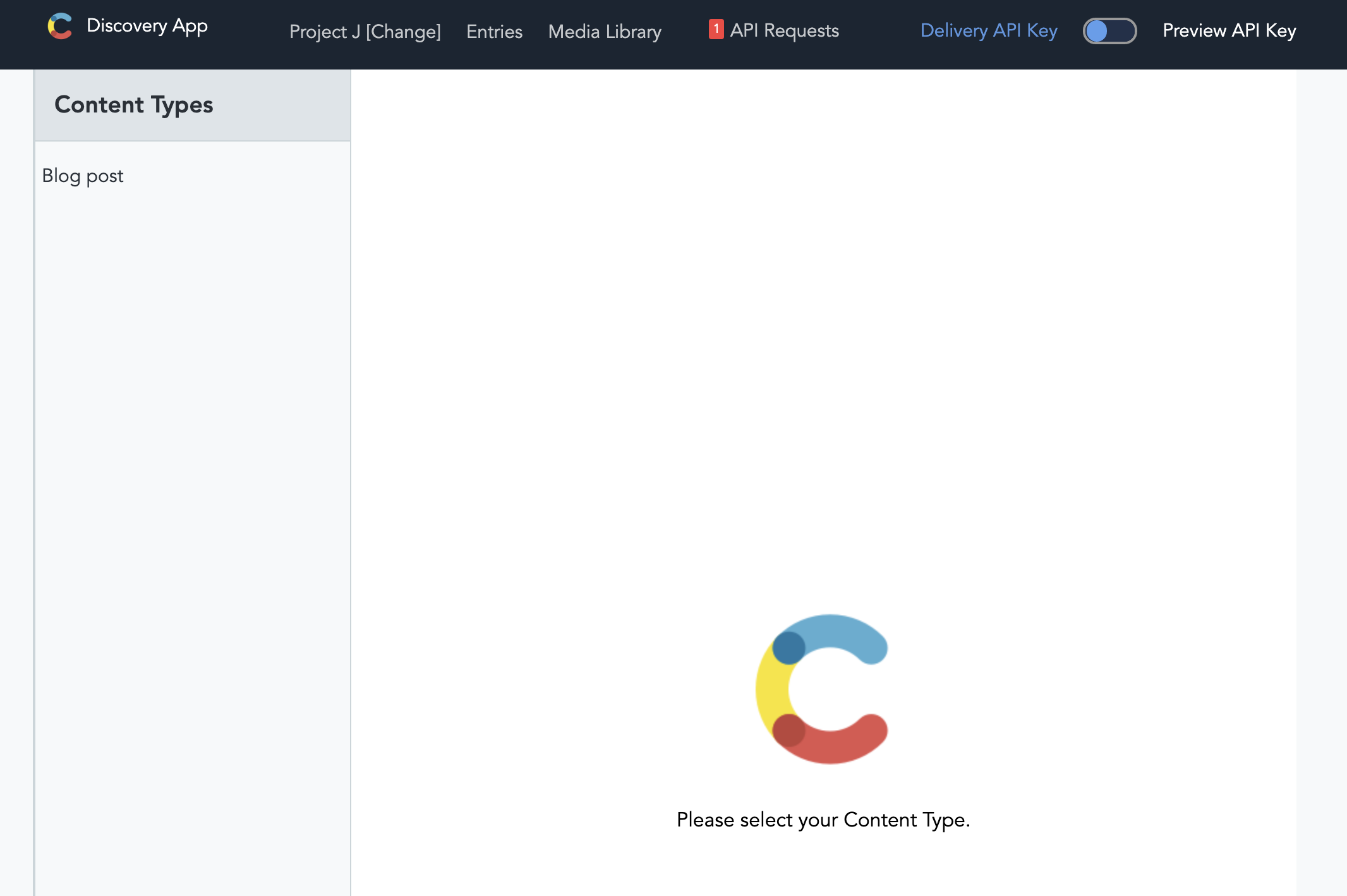Select the Blog post content type
This screenshot has width=1347, height=896.
pyautogui.click(x=83, y=176)
